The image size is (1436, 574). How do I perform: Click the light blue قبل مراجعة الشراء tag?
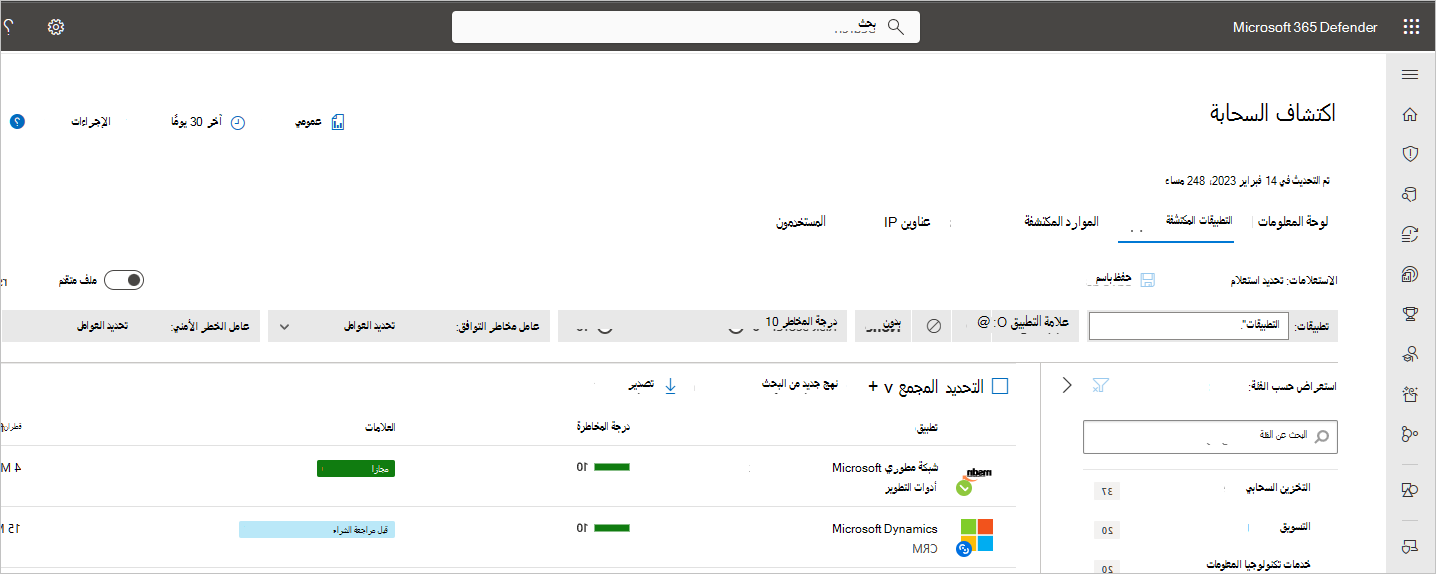pyautogui.click(x=317, y=530)
